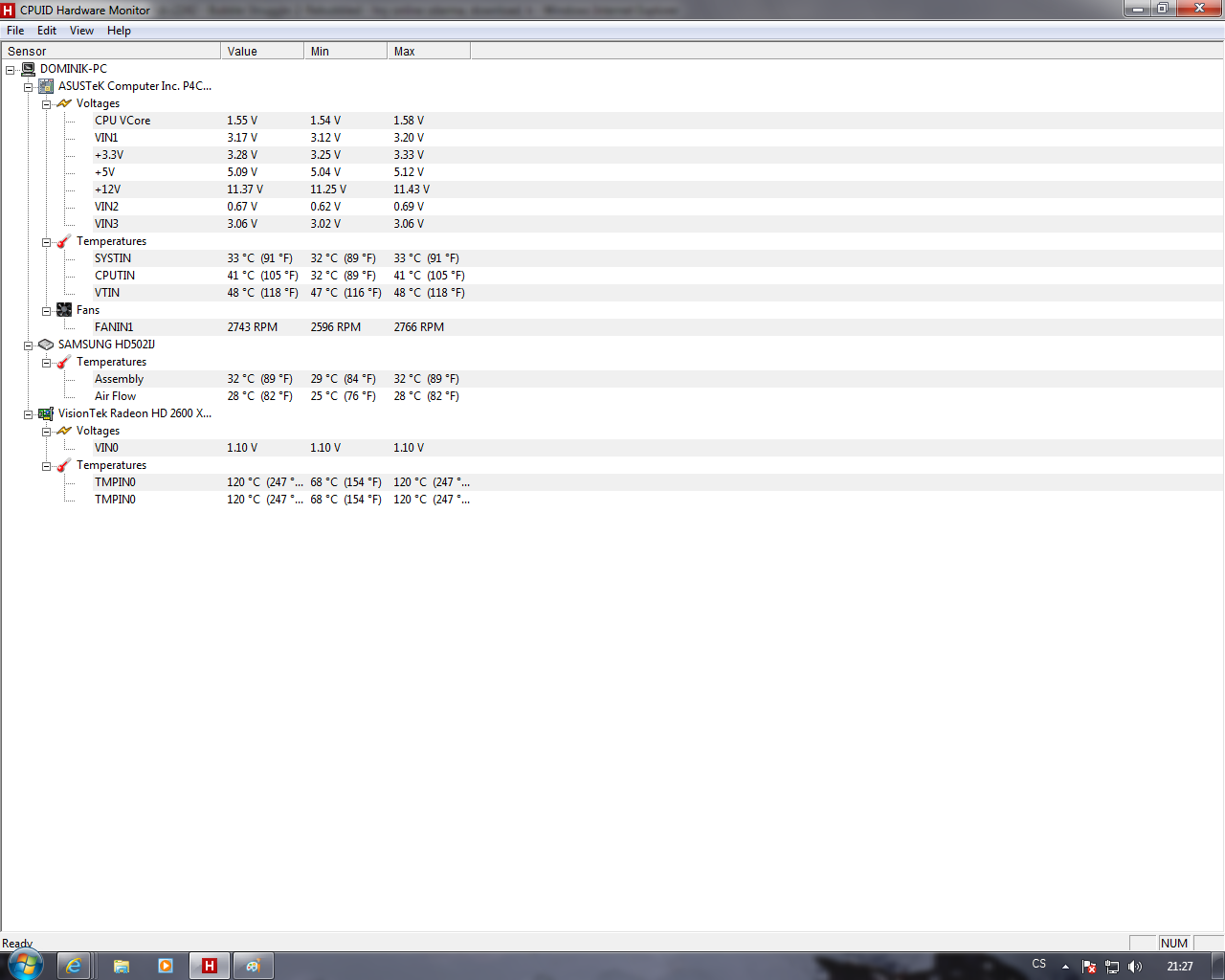This screenshot has height=980, width=1225.
Task: Collapse the SAMSUNG HD502IJ node
Action: 29,345
